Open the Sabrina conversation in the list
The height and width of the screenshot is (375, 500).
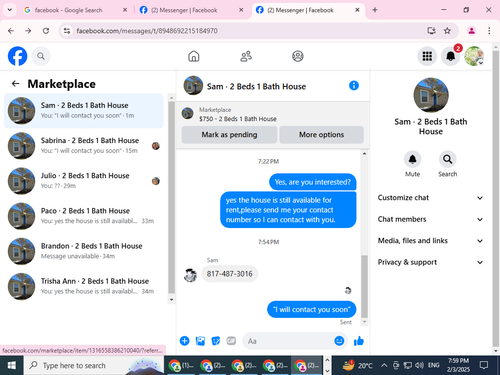tap(84, 146)
